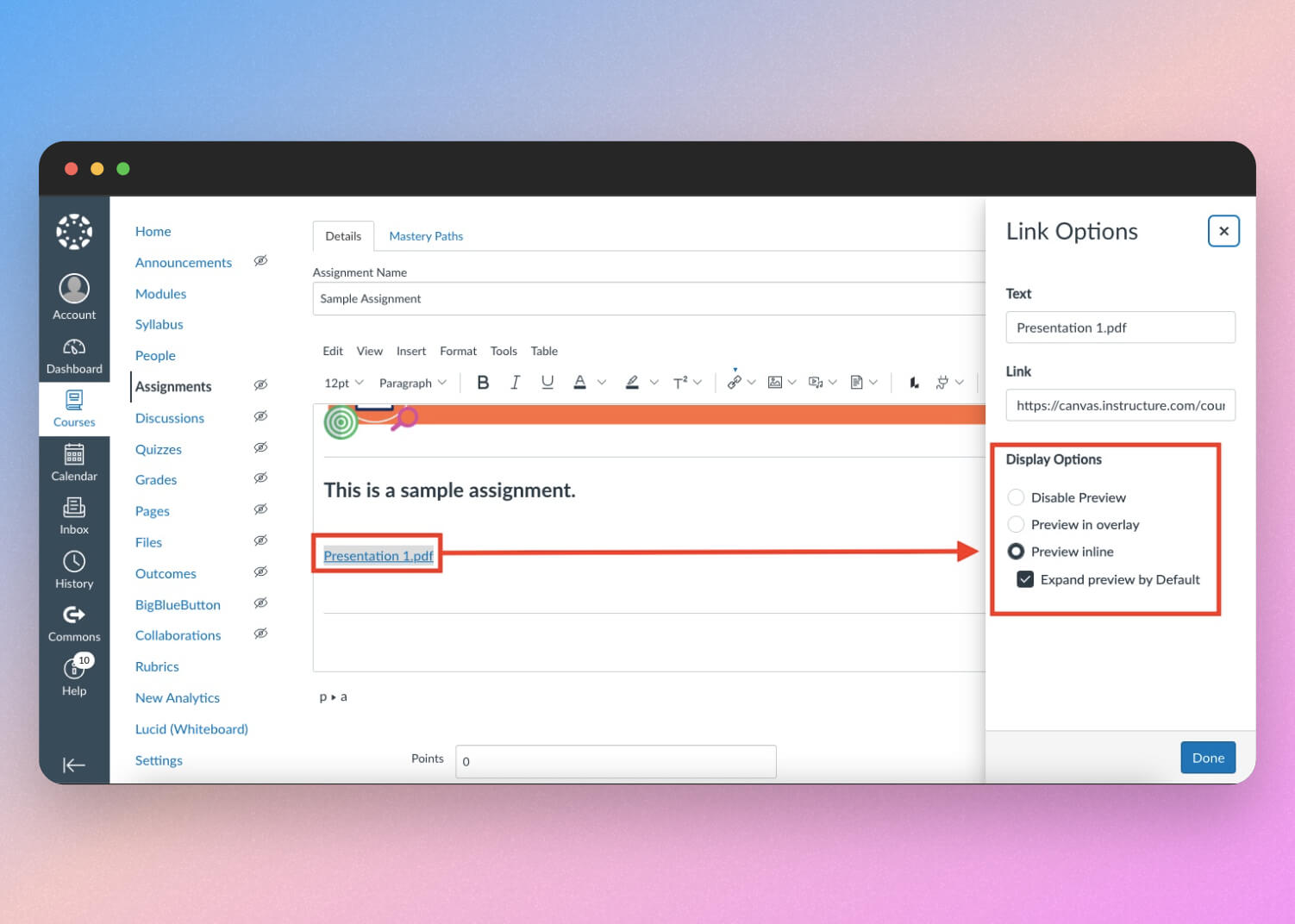Open the History panel in the sidebar
The height and width of the screenshot is (924, 1295).
point(73,568)
